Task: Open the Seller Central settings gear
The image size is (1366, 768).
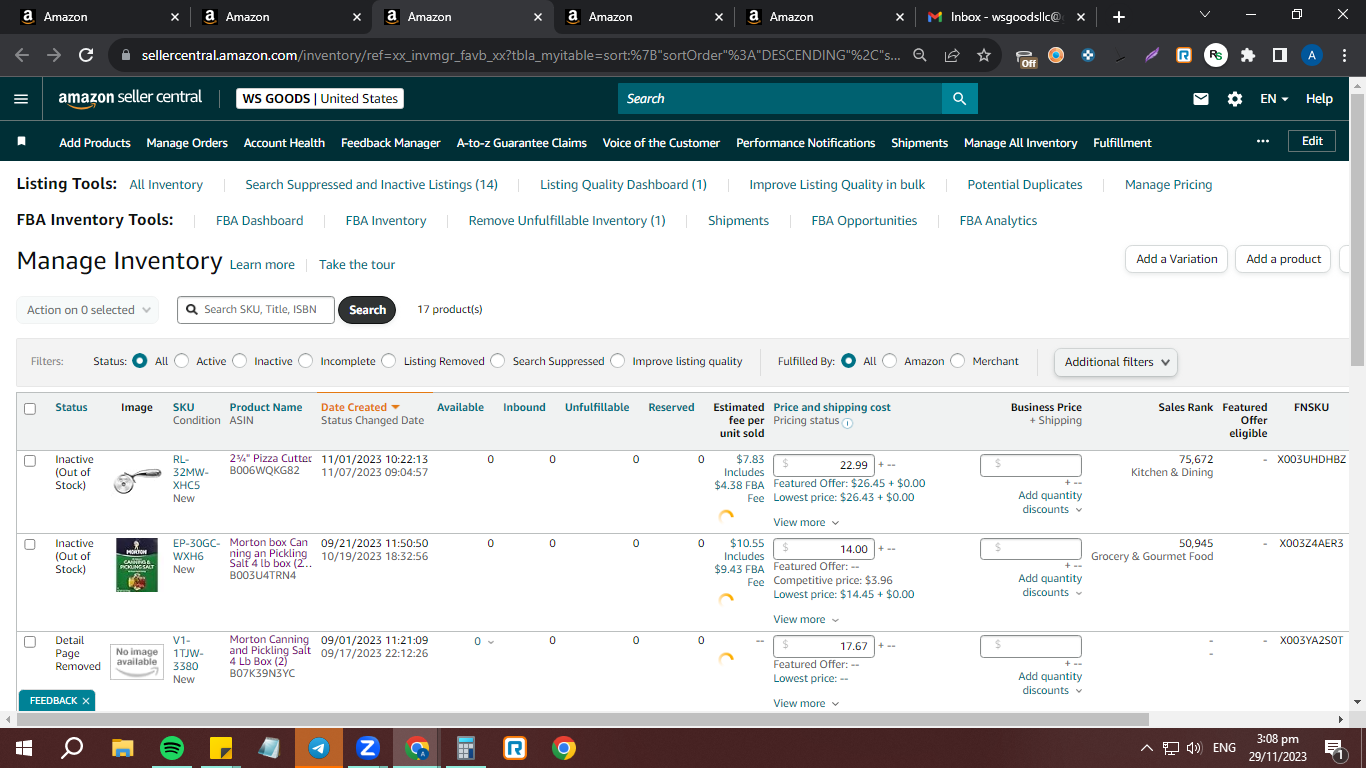Action: pos(1235,99)
